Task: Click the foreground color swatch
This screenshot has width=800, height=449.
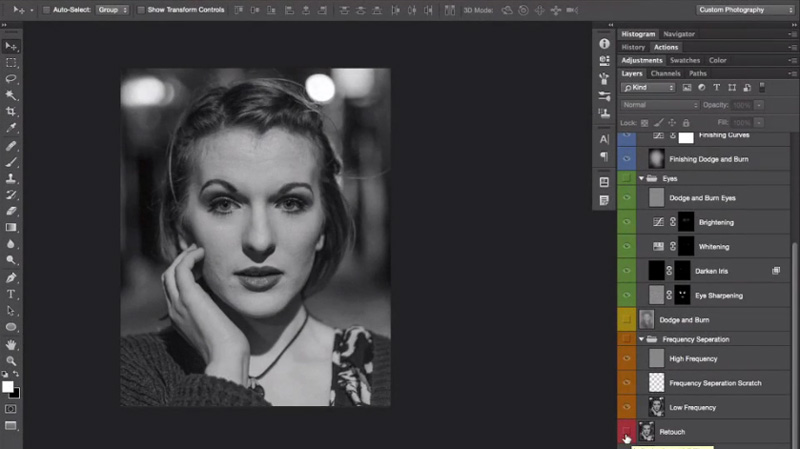Action: 8,386
